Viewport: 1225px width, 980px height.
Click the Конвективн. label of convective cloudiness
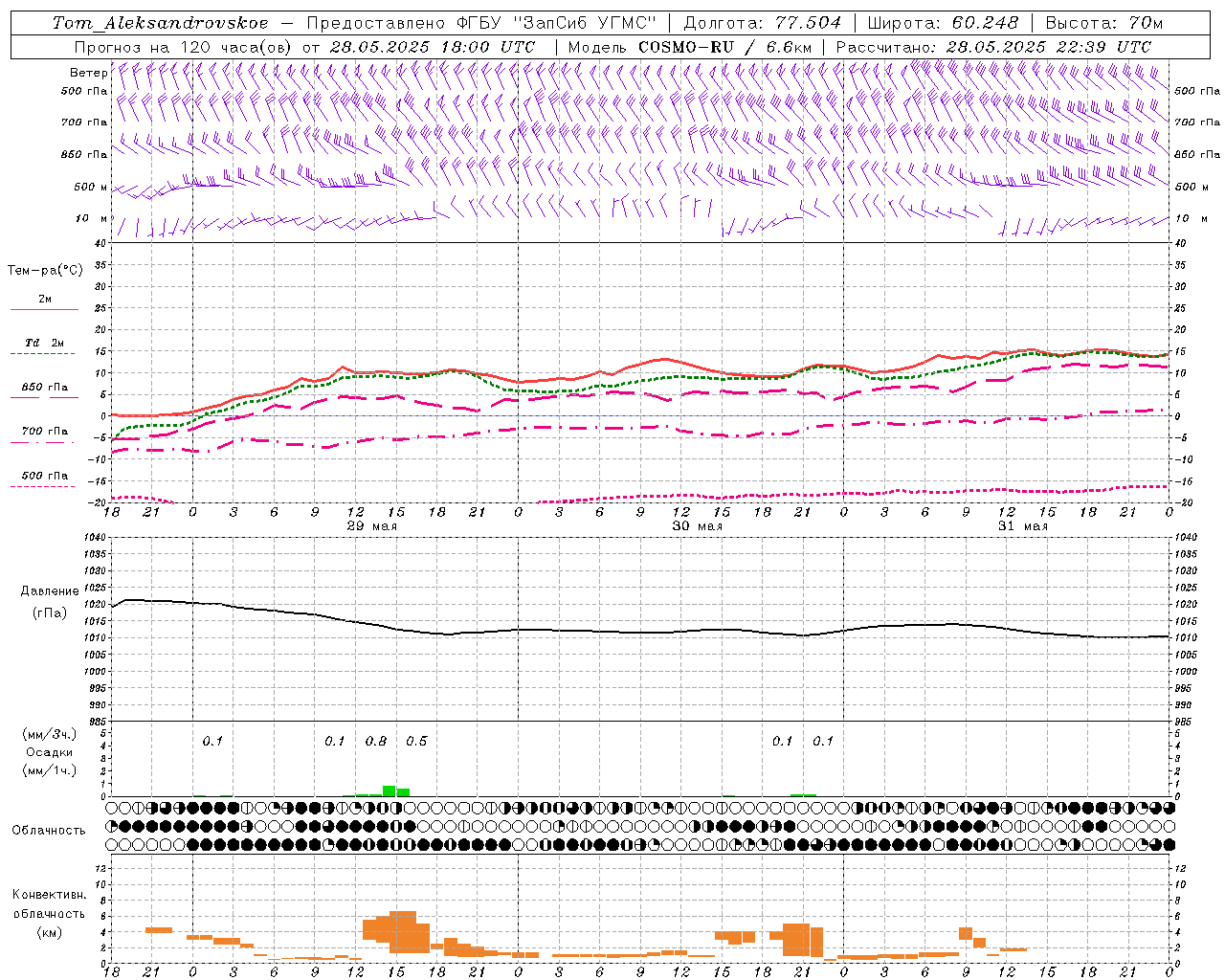pyautogui.click(x=49, y=895)
